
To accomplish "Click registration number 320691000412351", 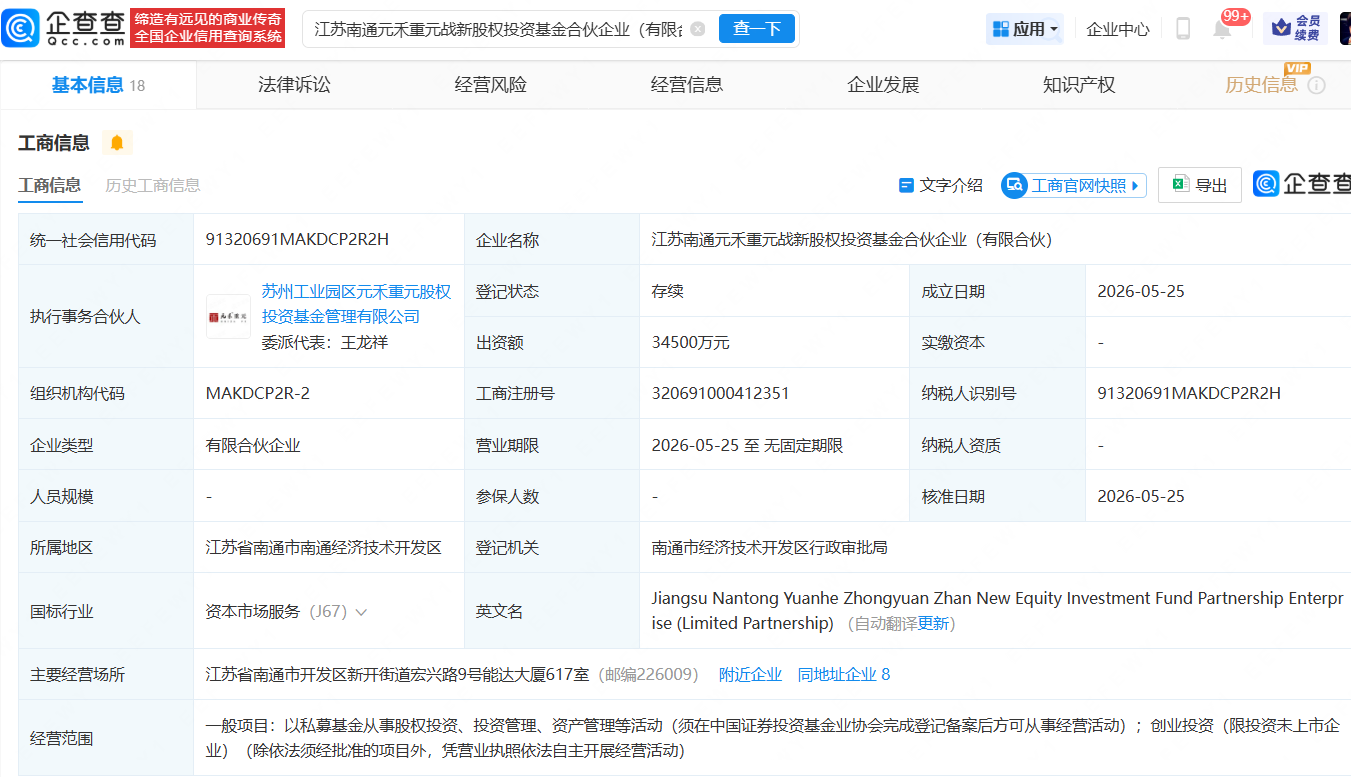I will (720, 393).
